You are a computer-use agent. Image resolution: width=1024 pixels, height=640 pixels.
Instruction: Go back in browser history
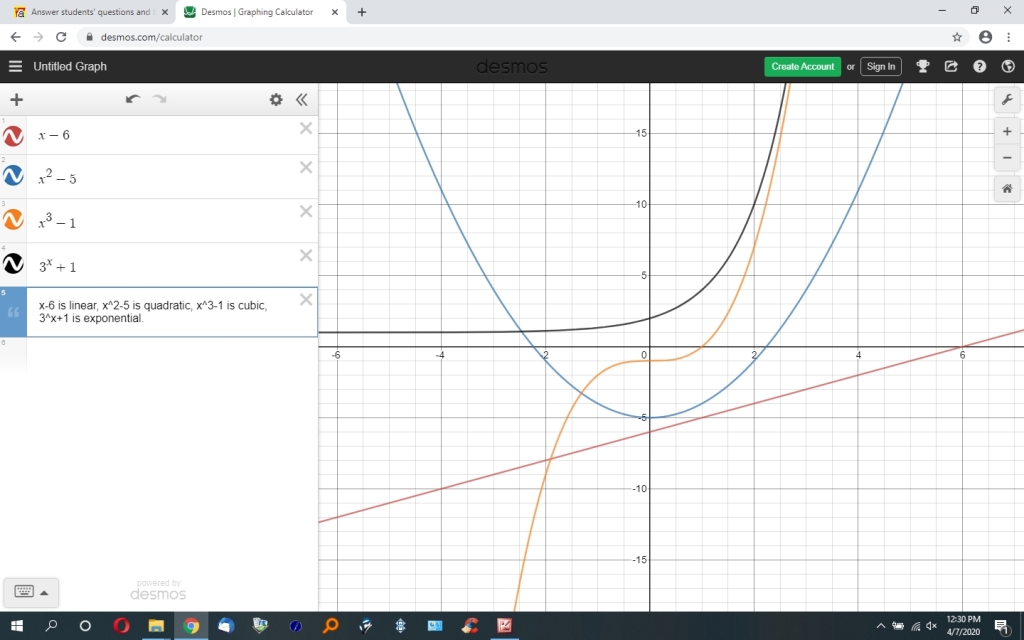tap(15, 37)
